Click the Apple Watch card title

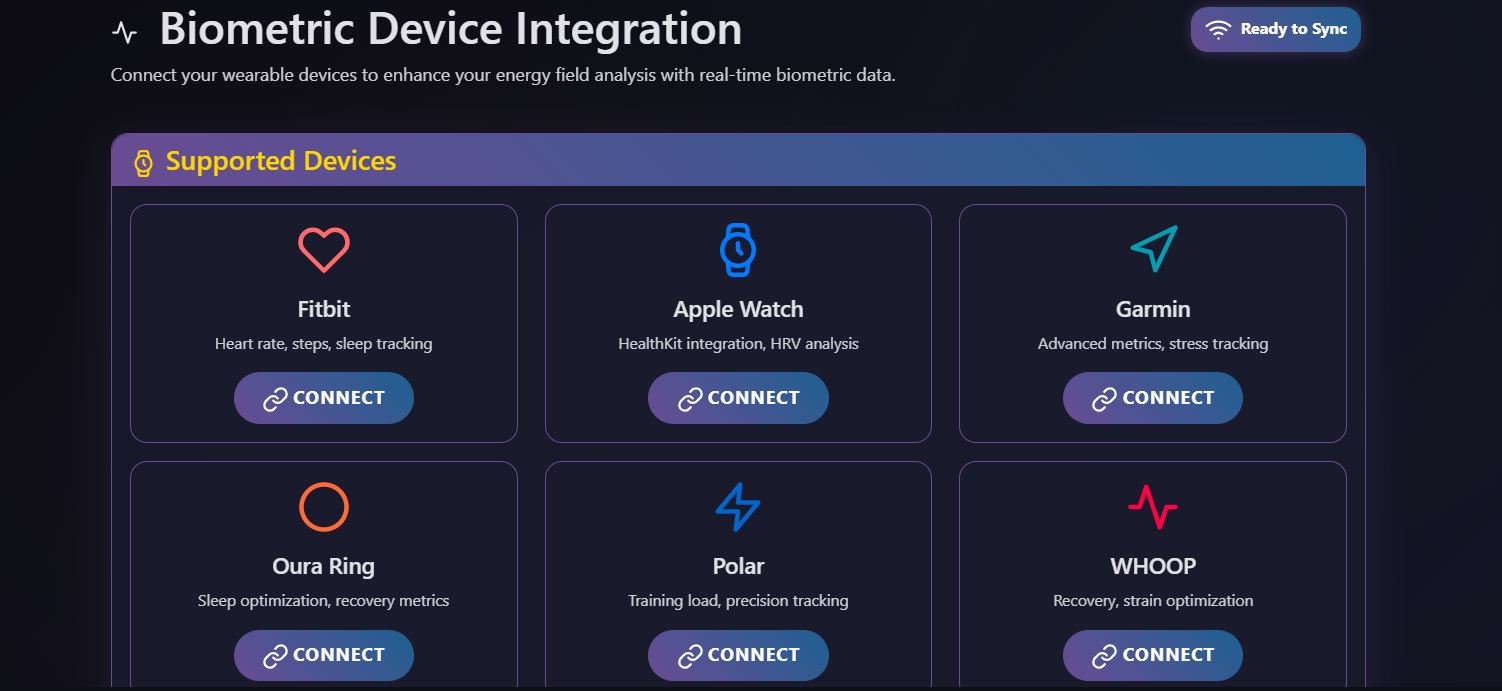738,309
